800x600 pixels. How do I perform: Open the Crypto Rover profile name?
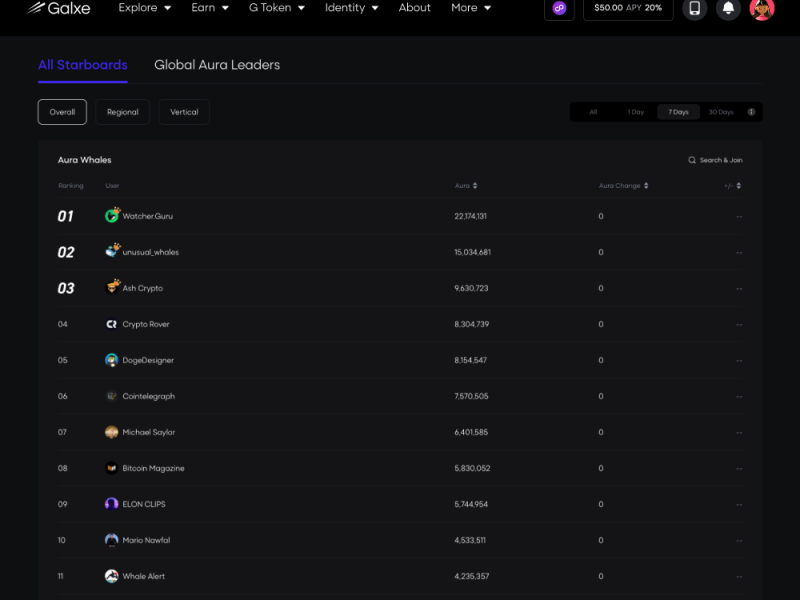145,324
